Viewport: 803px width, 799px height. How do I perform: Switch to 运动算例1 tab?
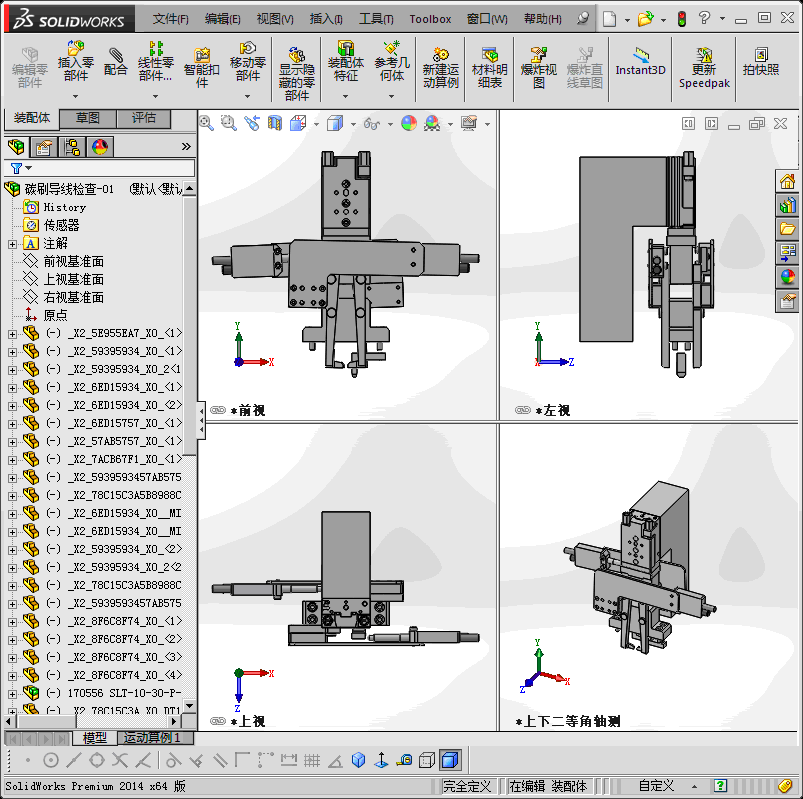click(155, 738)
